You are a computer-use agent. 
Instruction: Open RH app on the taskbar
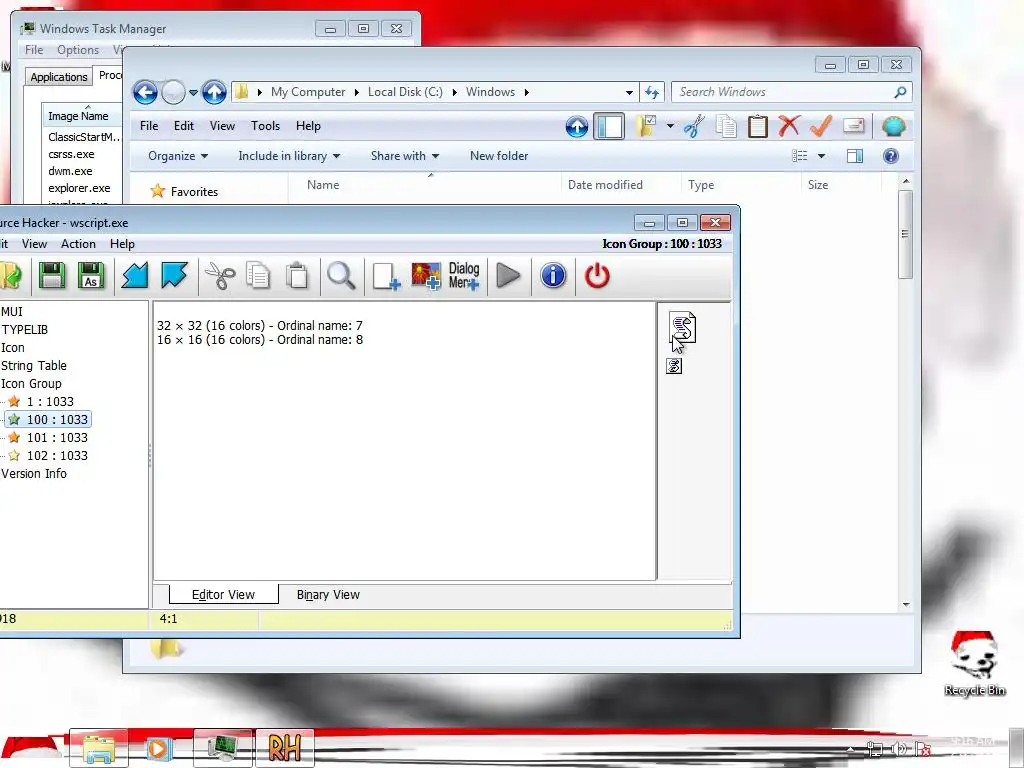pyautogui.click(x=285, y=747)
